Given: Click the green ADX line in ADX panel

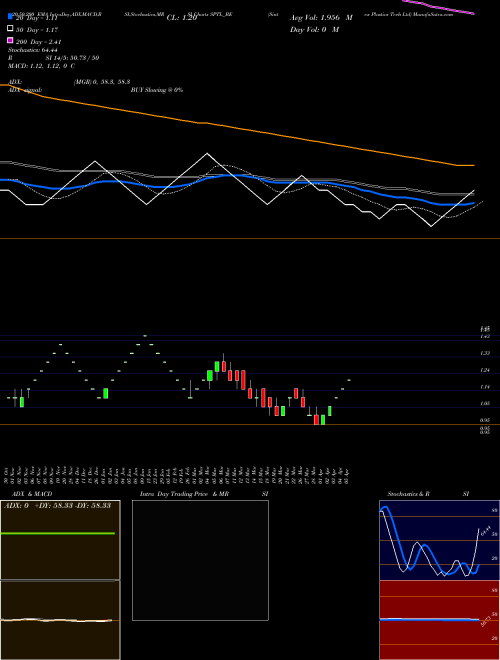Looking at the screenshot, I should click(x=58, y=533).
